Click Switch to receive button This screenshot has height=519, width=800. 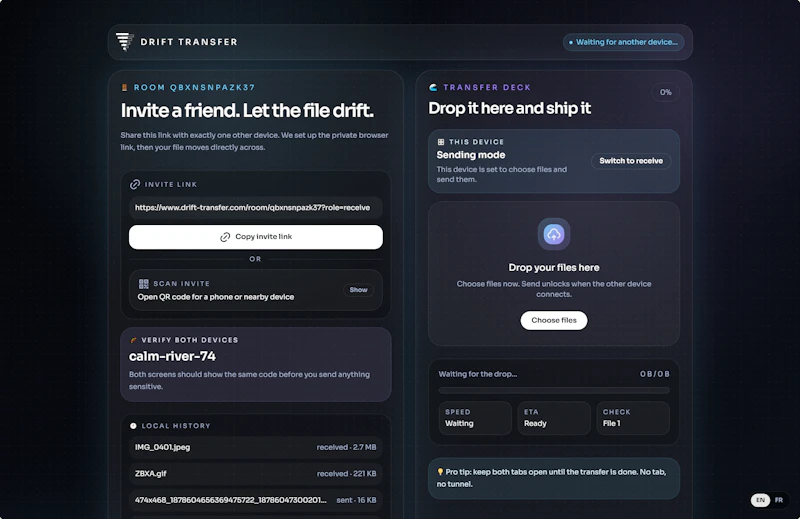[x=631, y=161]
